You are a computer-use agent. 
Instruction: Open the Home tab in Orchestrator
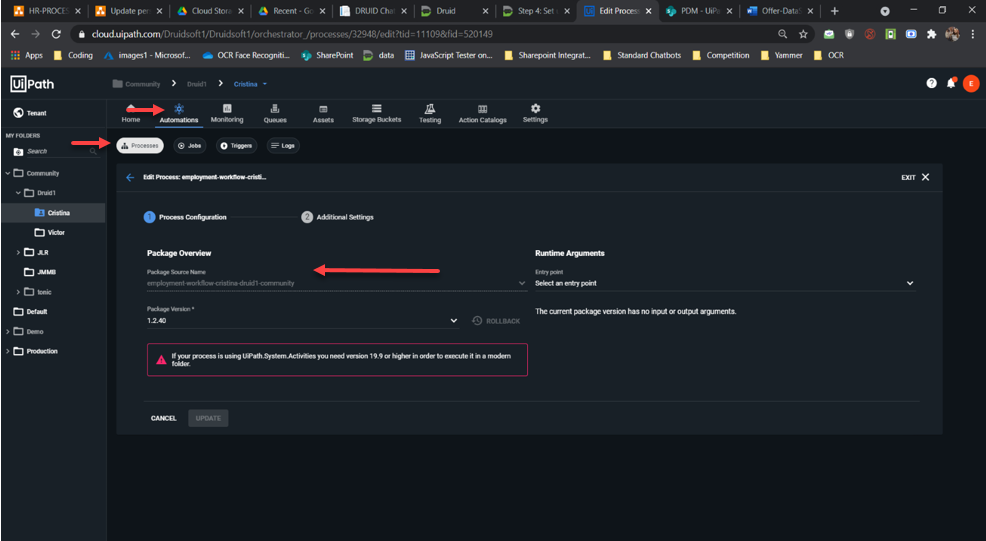click(131, 113)
